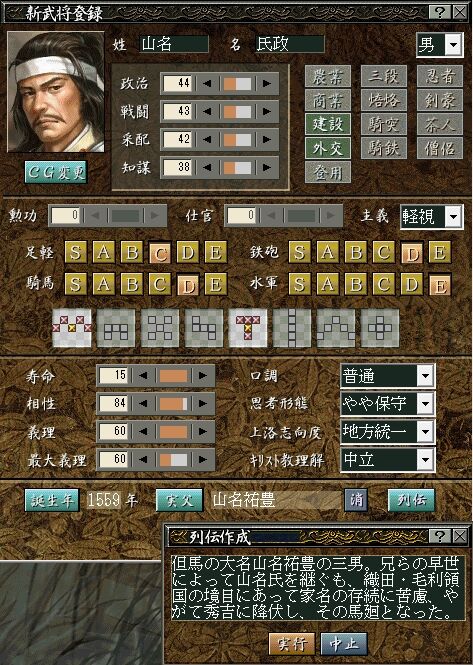
Task: Set 足軽 aptitude to rank S
Action: 75,252
